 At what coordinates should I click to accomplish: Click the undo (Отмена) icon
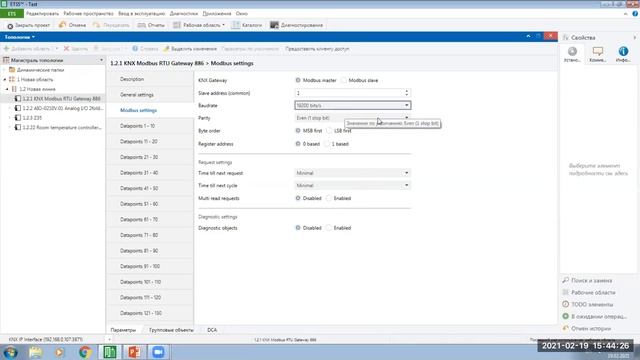click(62, 25)
